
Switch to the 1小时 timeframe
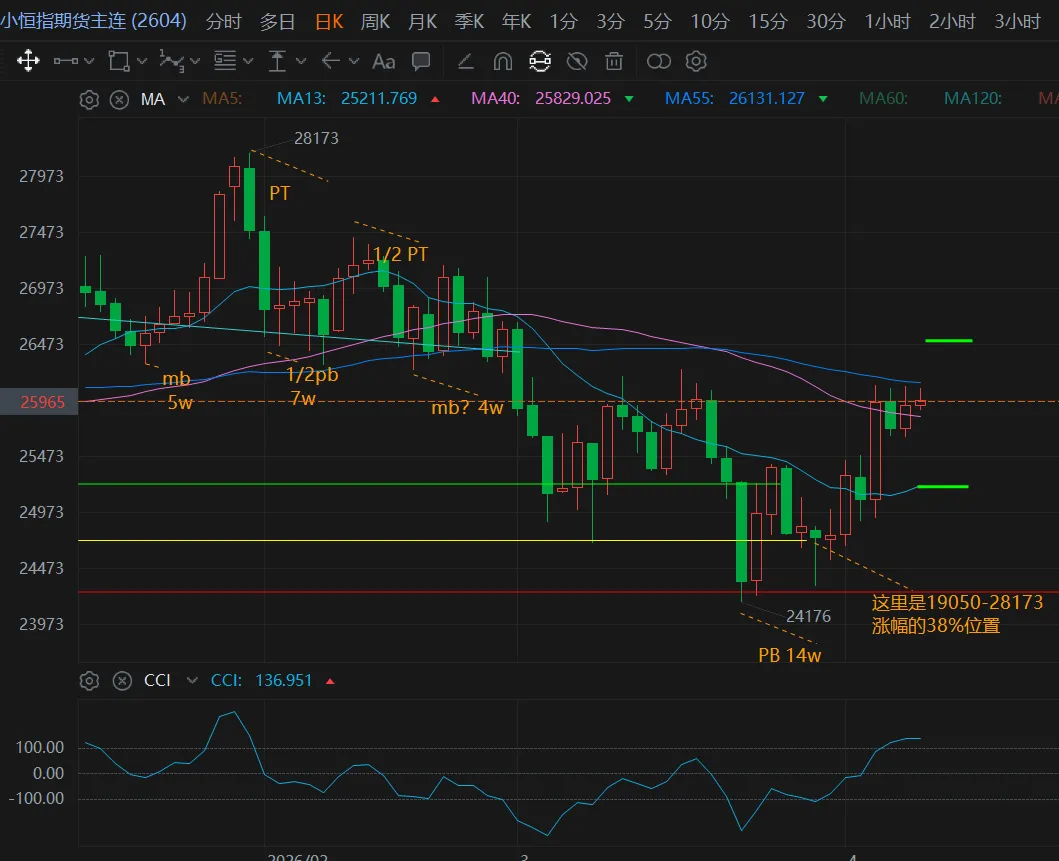[x=887, y=22]
